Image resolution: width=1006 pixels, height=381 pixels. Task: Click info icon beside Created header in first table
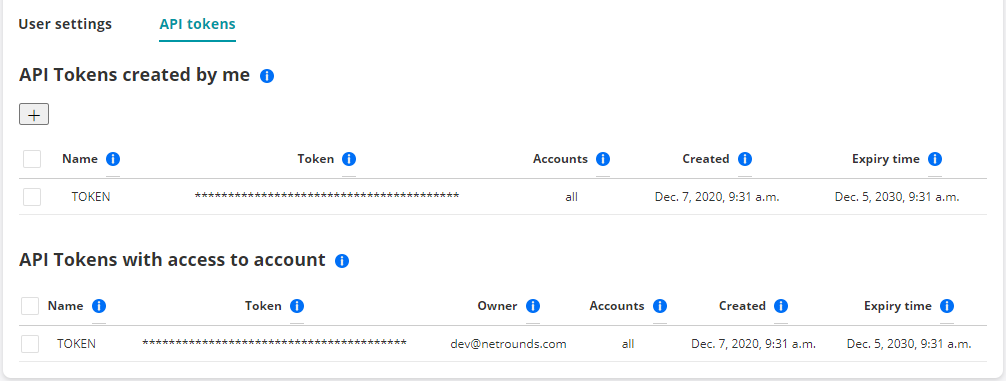745,159
